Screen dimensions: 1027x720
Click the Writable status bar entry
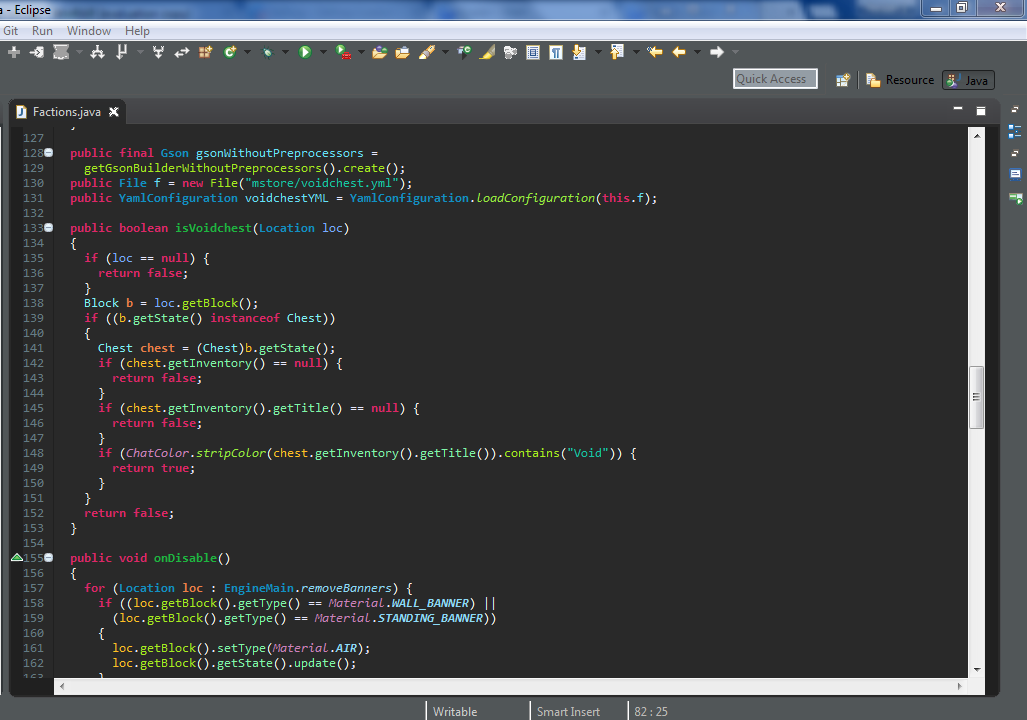click(x=455, y=711)
